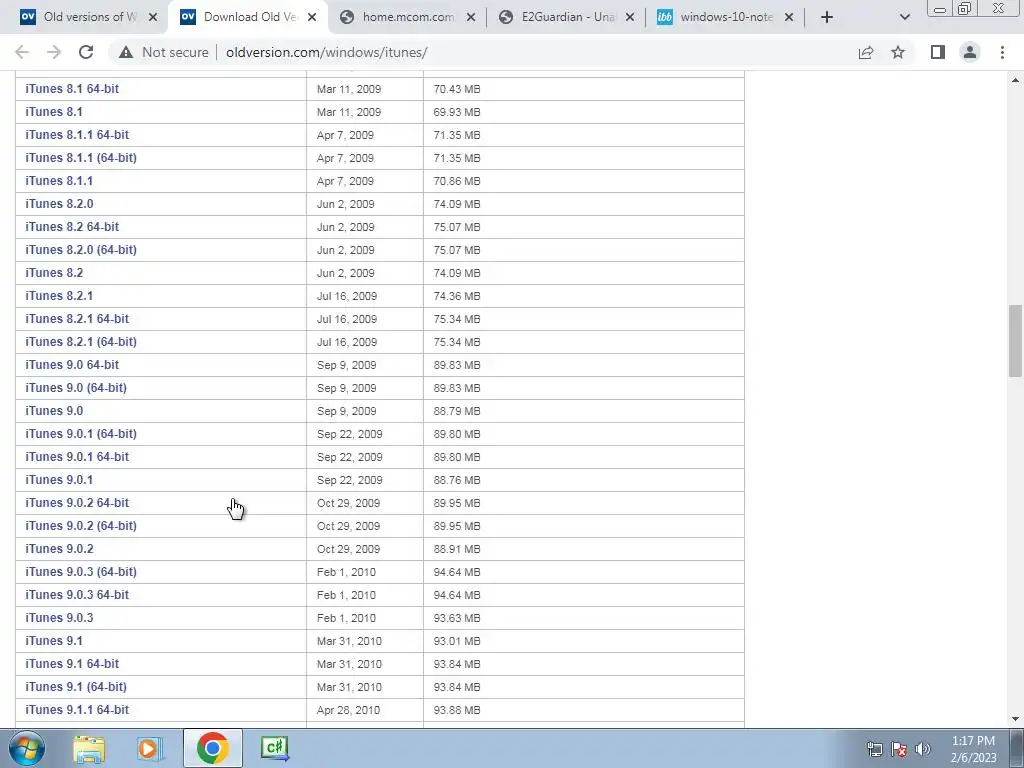Image resolution: width=1024 pixels, height=768 pixels.
Task: Select the '74.36 MB' size cell
Action: [457, 296]
